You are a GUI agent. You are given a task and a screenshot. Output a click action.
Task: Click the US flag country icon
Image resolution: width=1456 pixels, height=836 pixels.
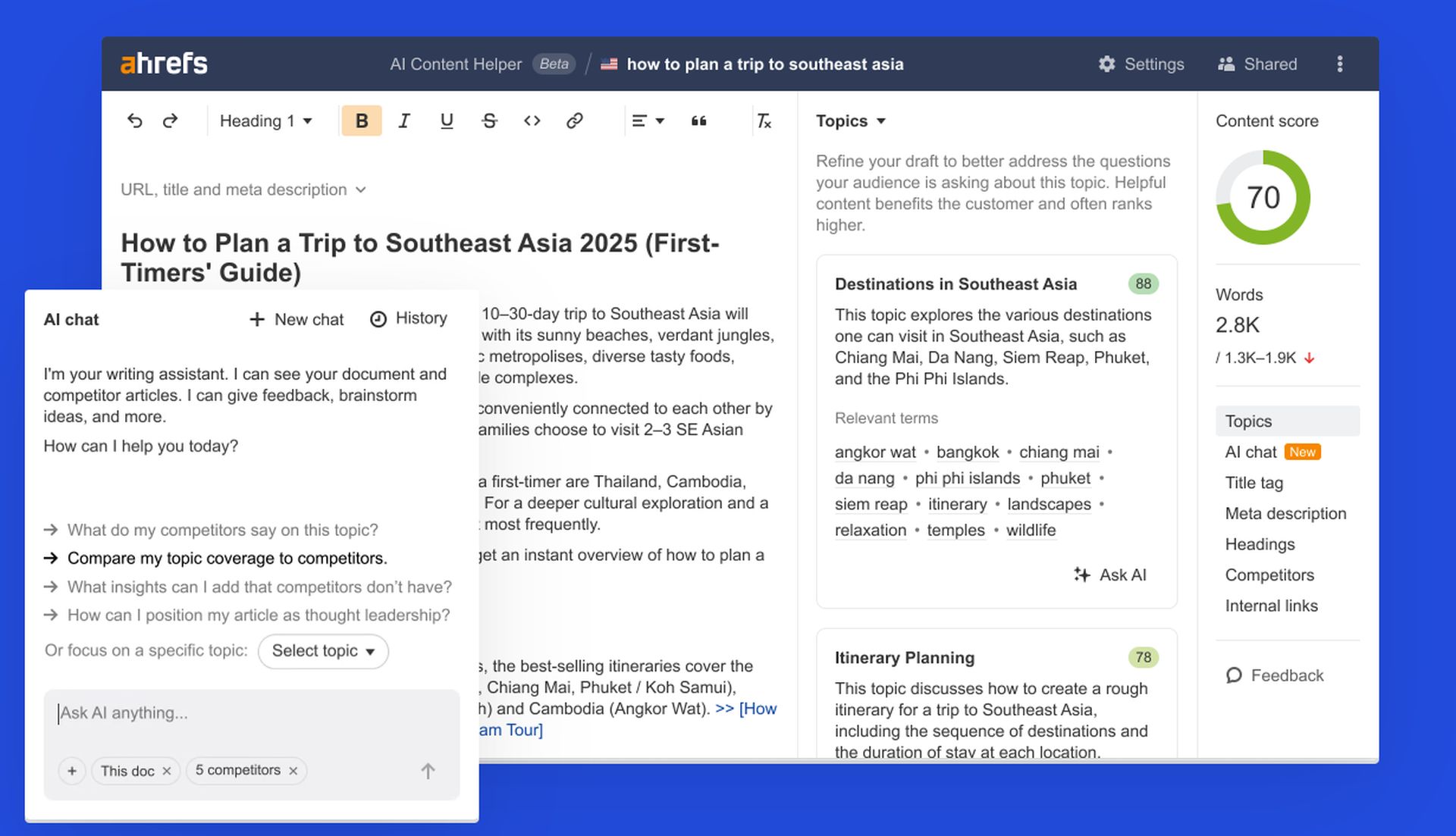[609, 64]
